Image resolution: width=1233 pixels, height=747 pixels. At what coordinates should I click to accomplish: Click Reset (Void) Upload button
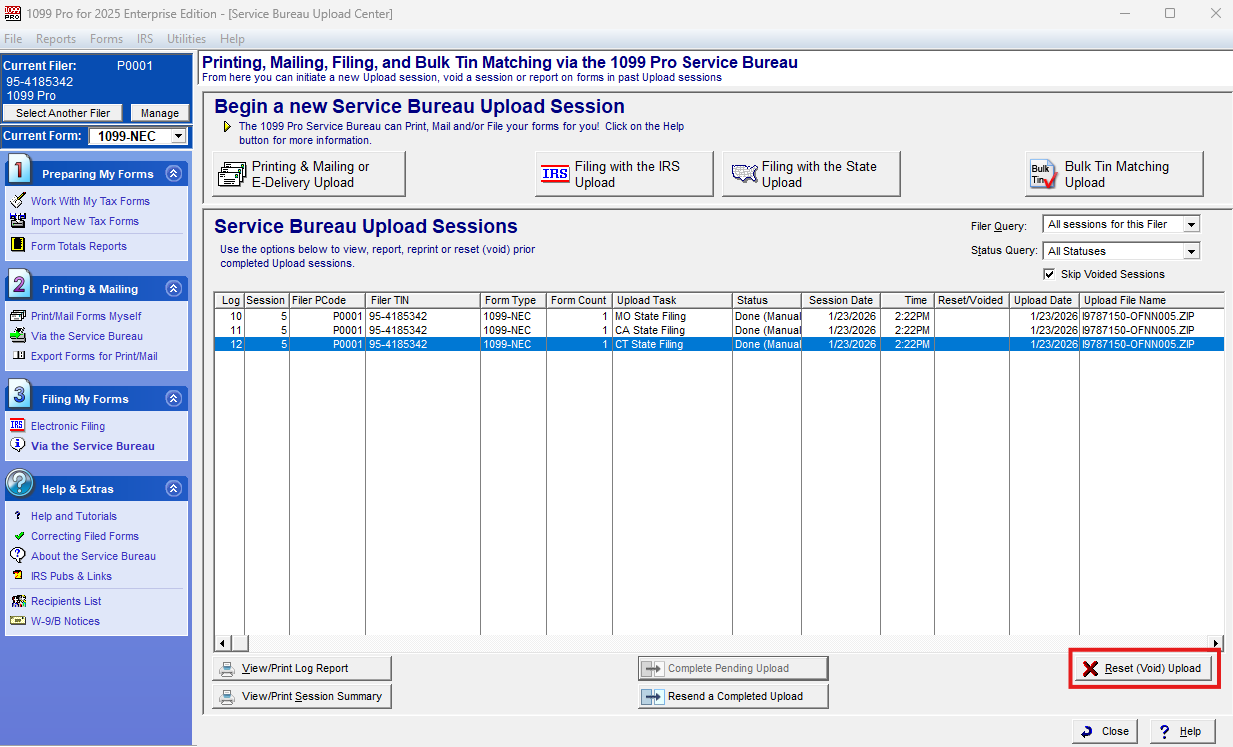1144,669
